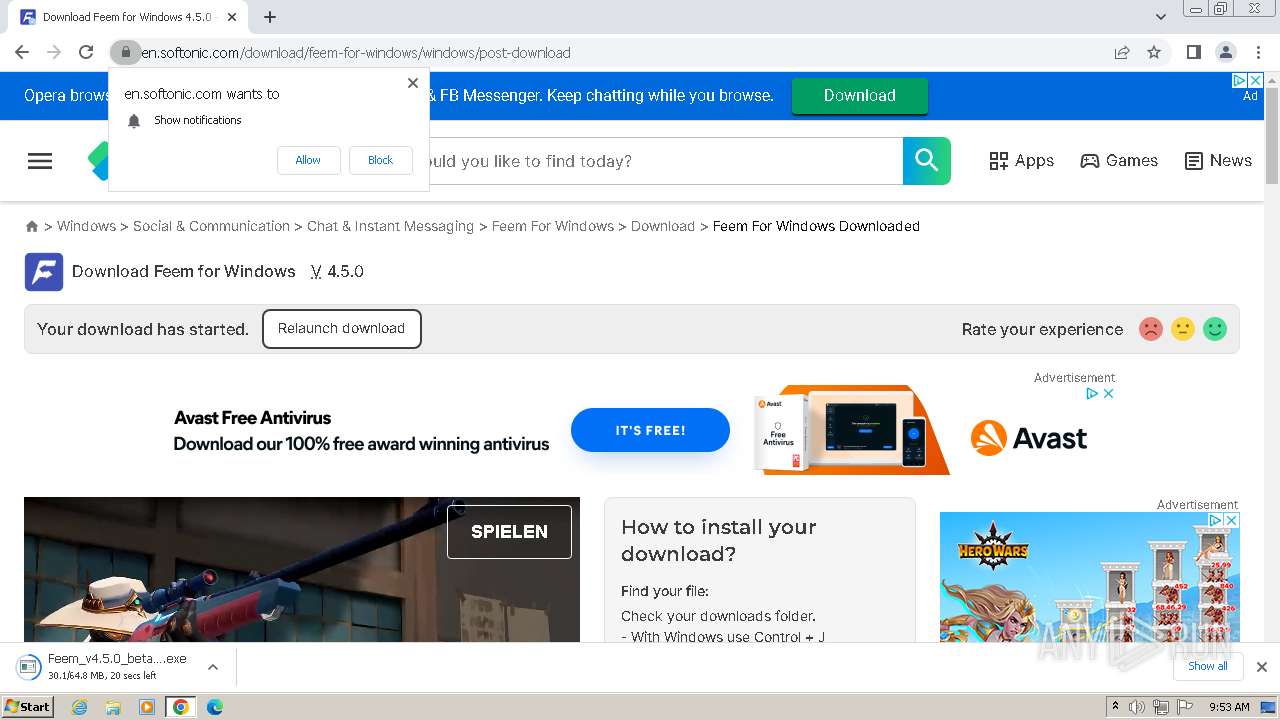
Task: Open the volume icon in the system tray
Action: (x=1137, y=707)
